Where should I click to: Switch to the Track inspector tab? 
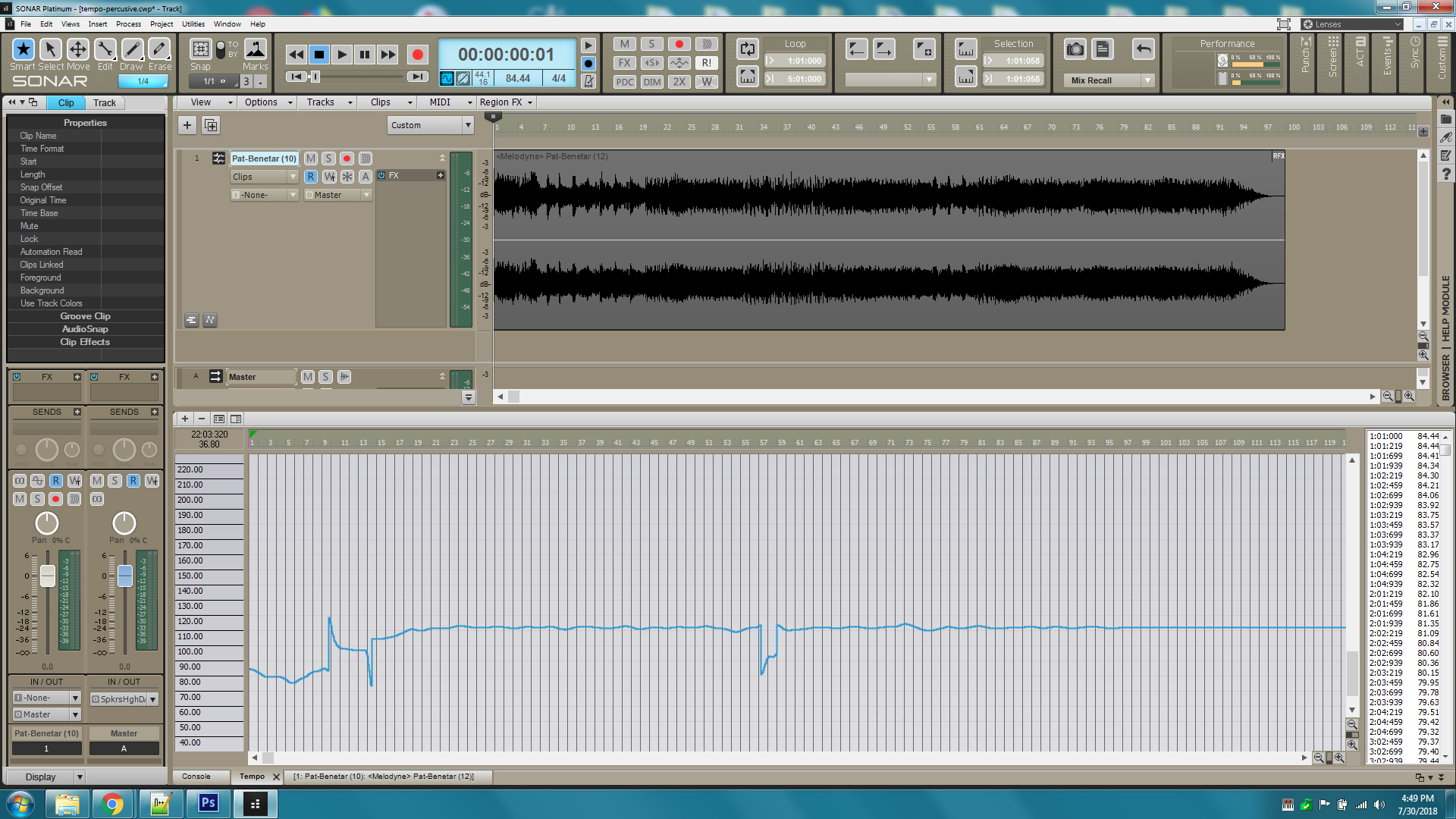point(105,103)
